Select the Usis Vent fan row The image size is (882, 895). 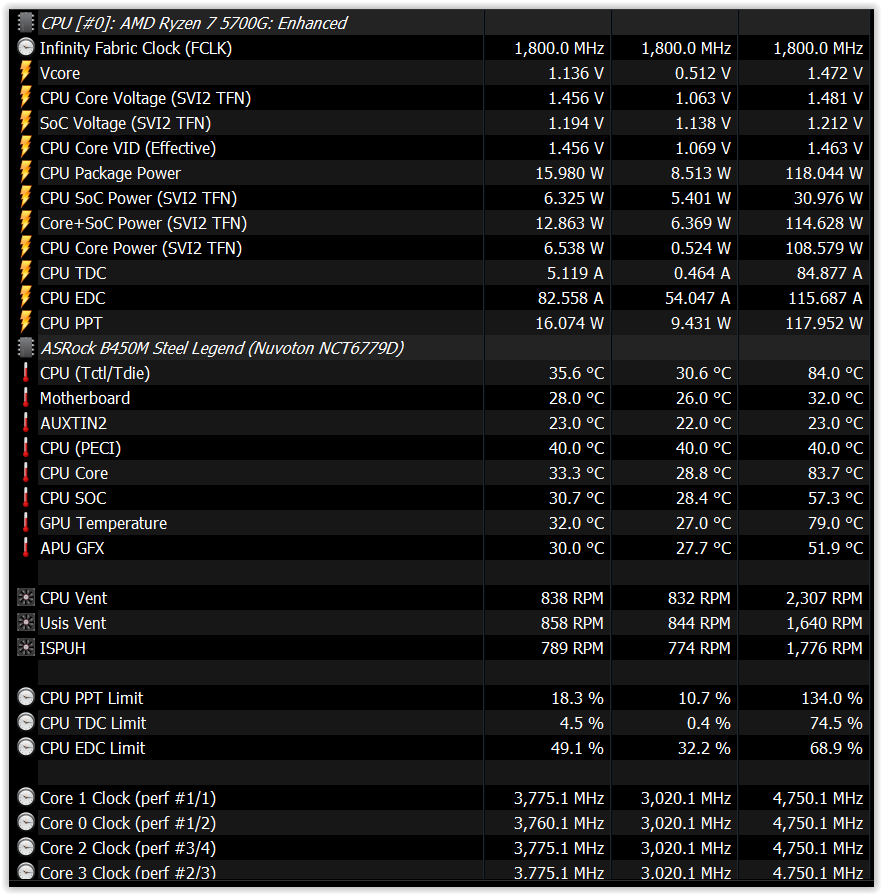point(73,623)
